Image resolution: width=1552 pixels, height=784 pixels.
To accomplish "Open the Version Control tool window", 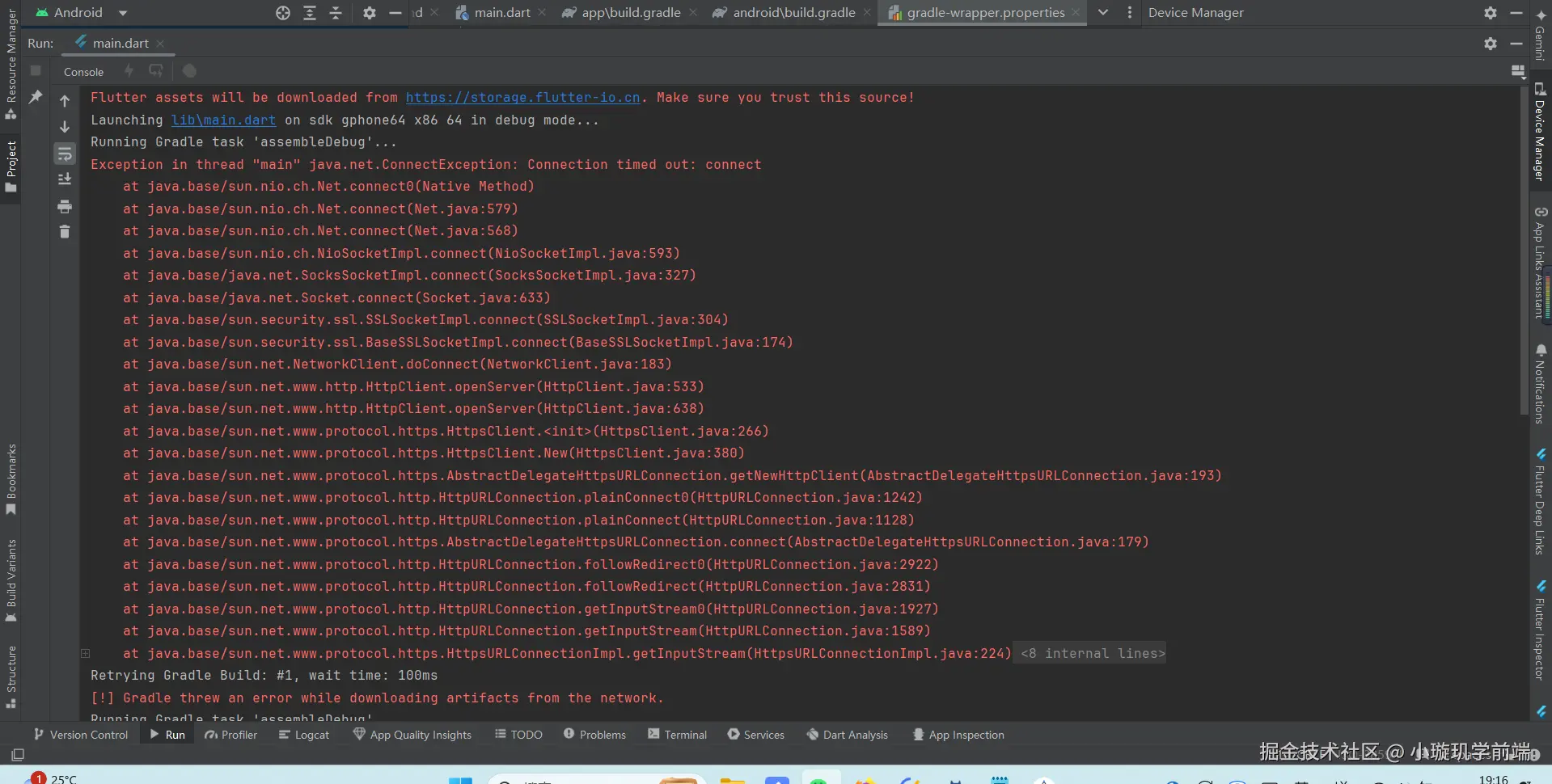I will [80, 735].
